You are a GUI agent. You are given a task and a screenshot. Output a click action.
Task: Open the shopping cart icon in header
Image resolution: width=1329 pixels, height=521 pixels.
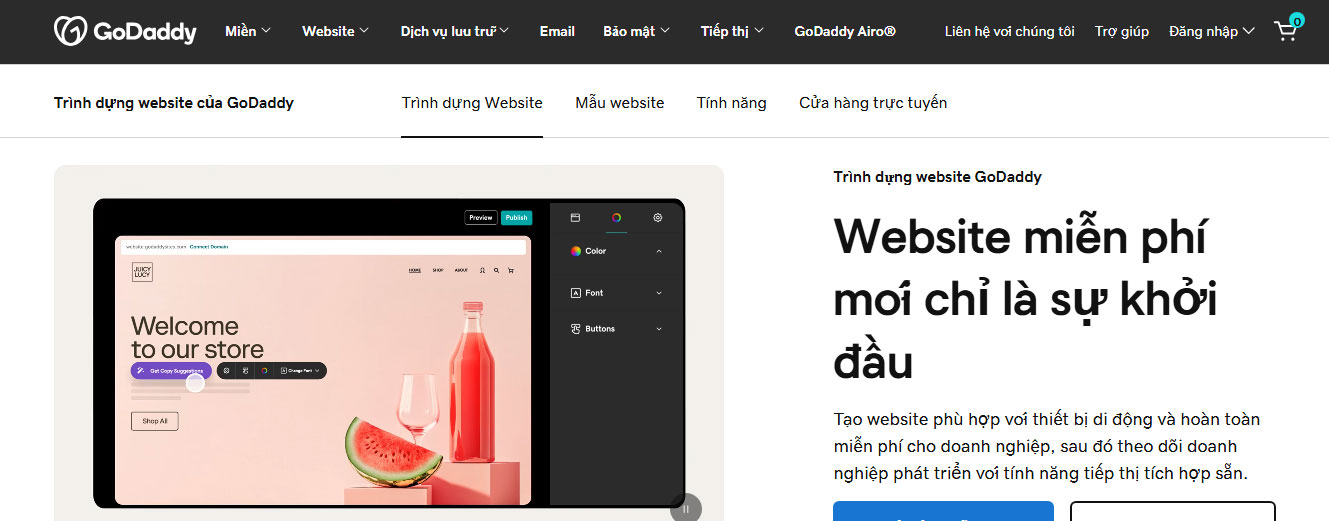1287,30
